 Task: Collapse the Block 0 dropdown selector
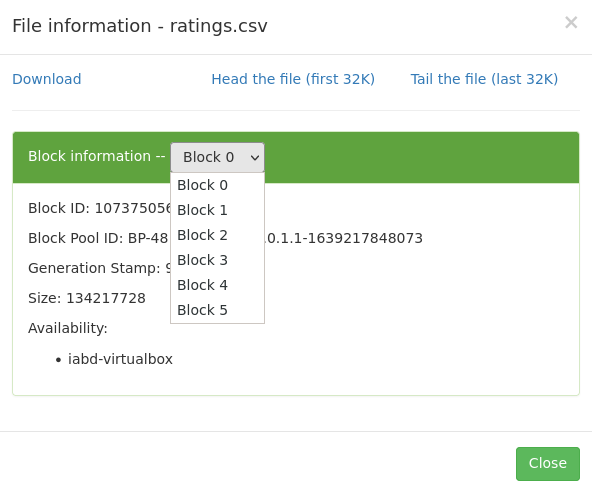[217, 157]
